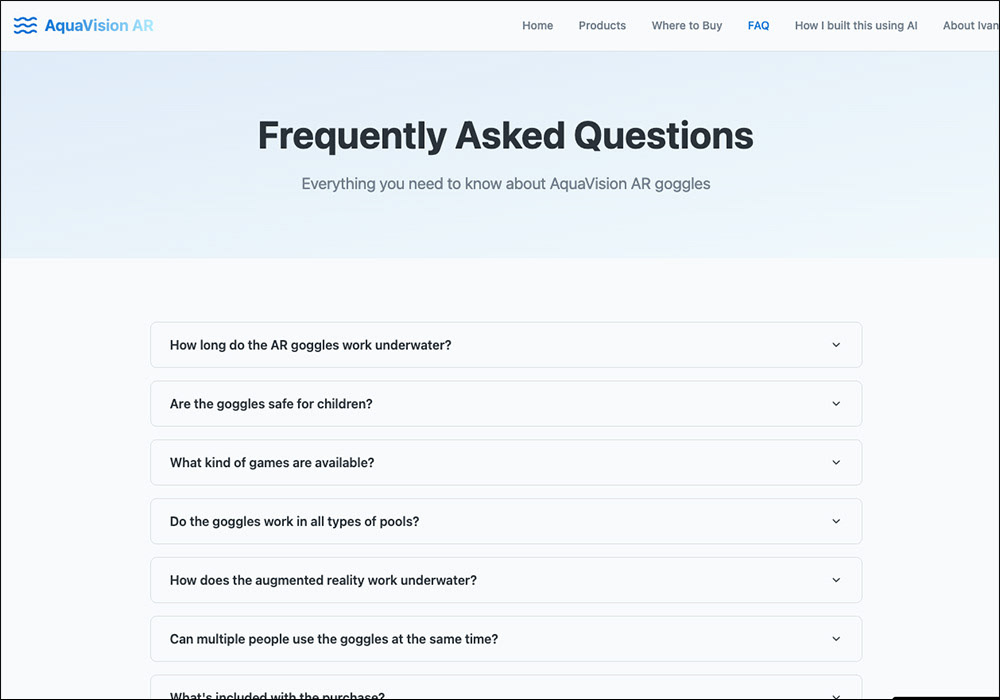This screenshot has width=1000, height=700.
Task: Expand What kind of games are available
Action: click(272, 463)
